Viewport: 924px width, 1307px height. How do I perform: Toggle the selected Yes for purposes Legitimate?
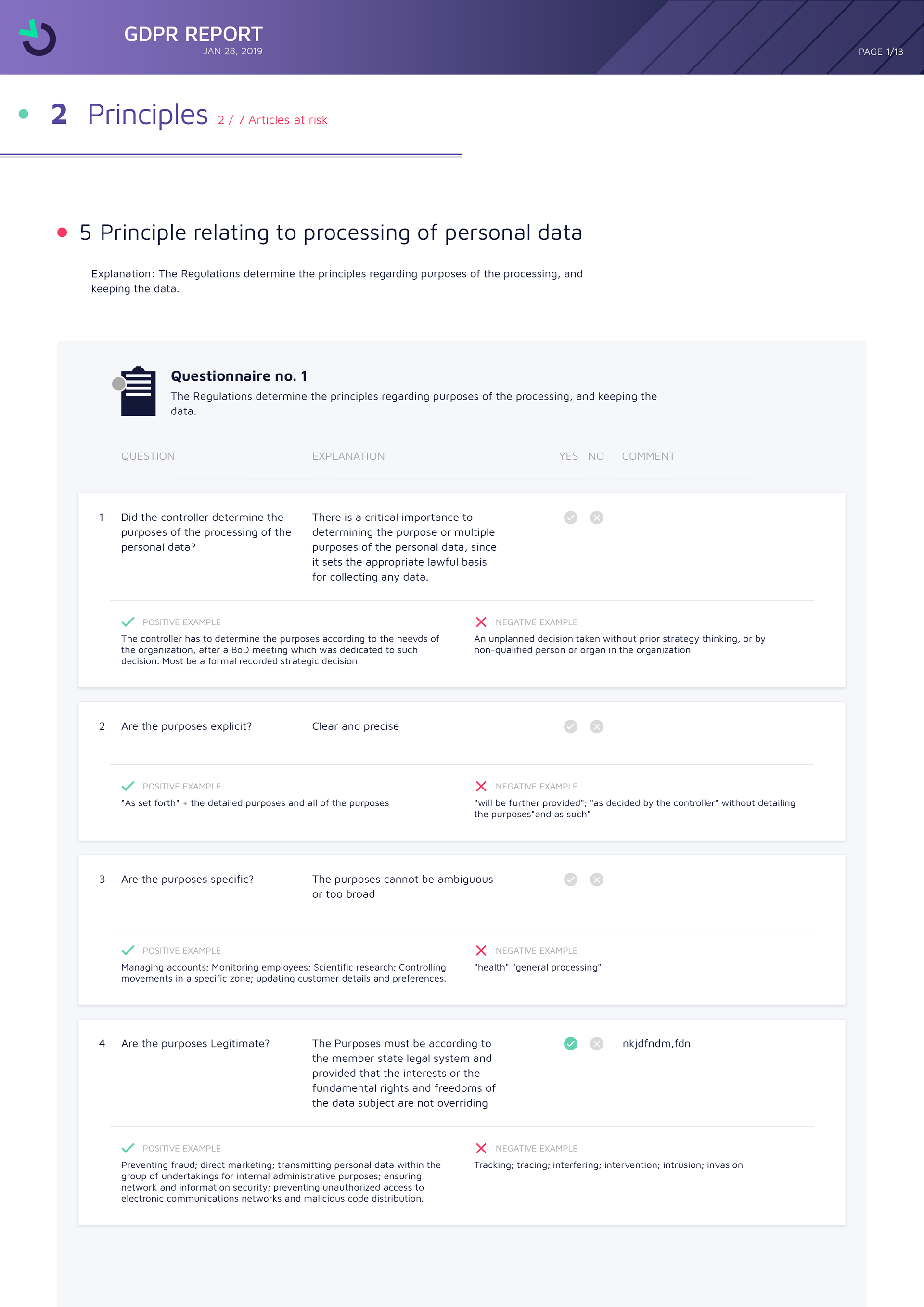coord(570,1044)
